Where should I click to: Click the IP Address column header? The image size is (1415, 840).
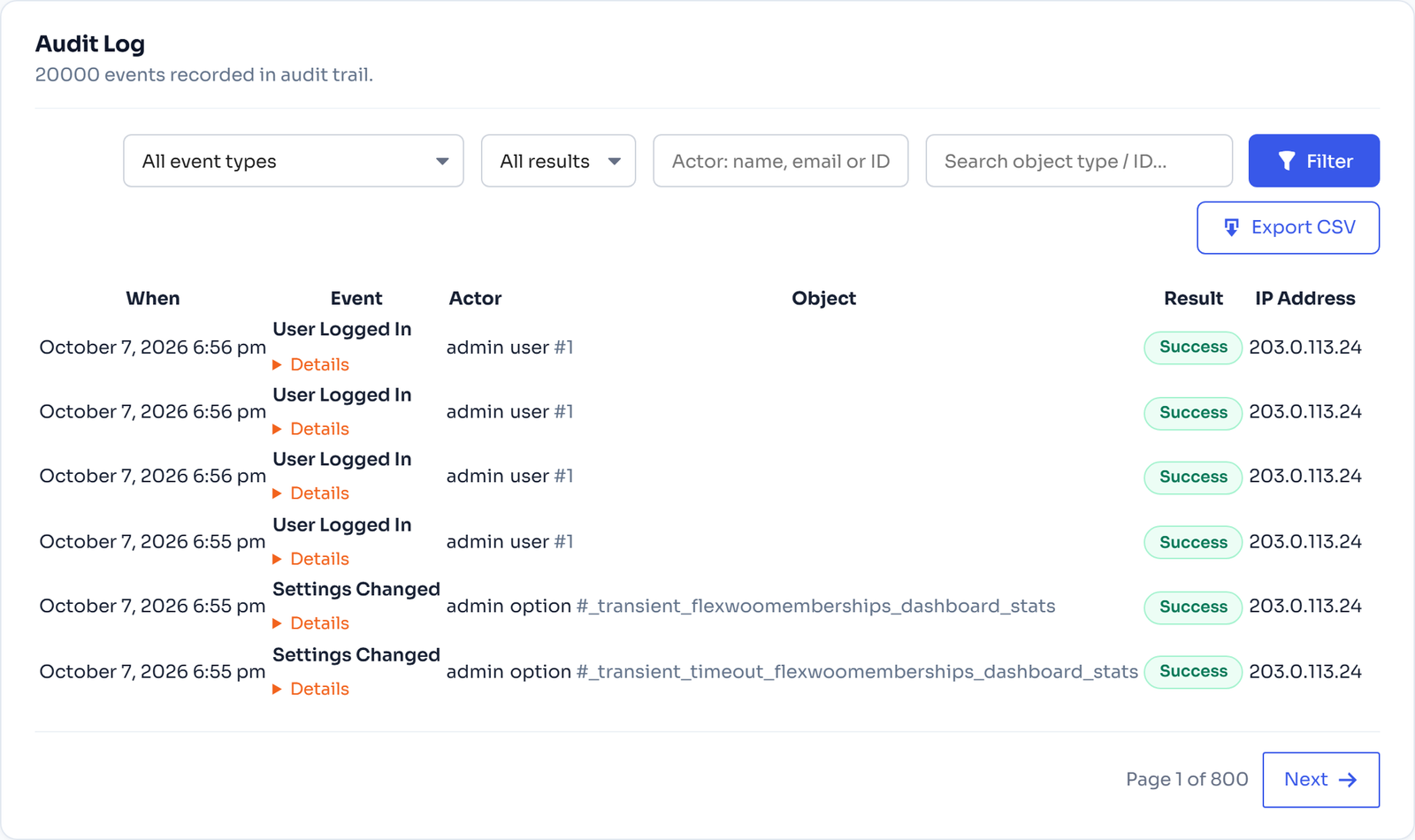click(x=1305, y=299)
